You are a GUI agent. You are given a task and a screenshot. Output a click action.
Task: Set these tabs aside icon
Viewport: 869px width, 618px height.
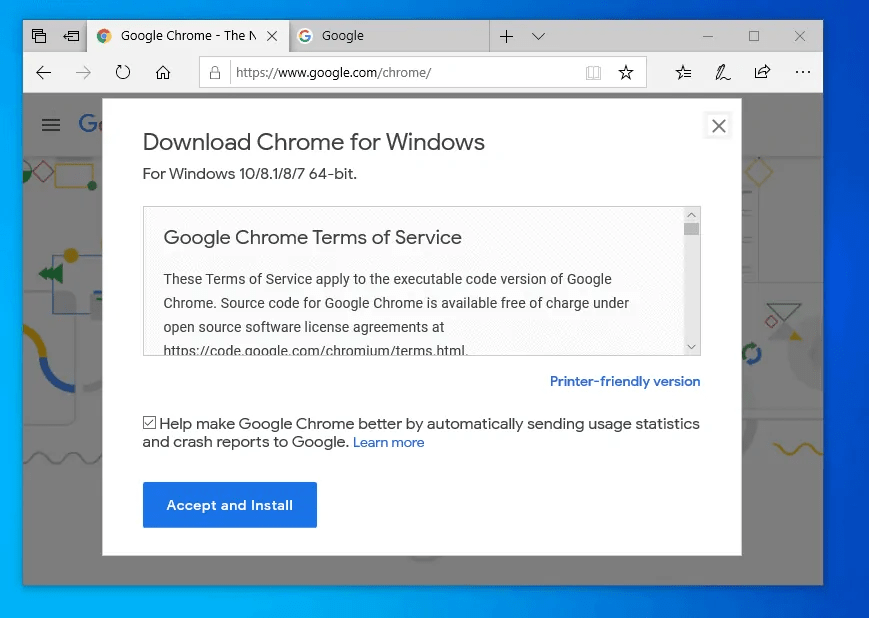[71, 36]
